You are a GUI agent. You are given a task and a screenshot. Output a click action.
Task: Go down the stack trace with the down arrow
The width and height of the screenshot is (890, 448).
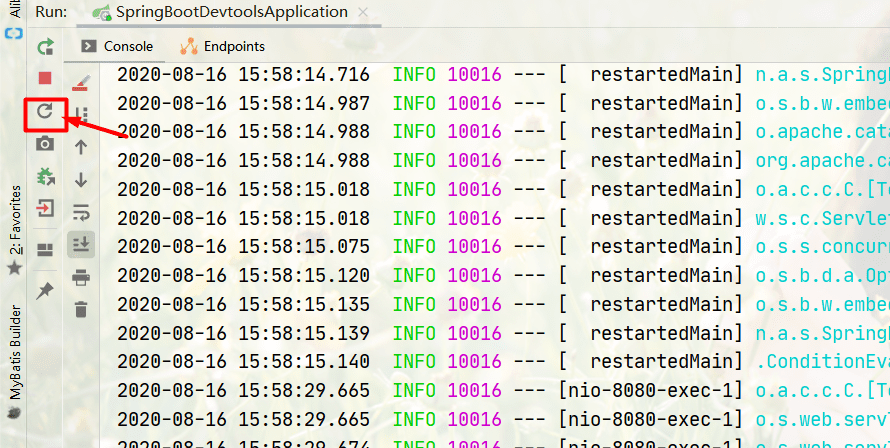(x=81, y=180)
